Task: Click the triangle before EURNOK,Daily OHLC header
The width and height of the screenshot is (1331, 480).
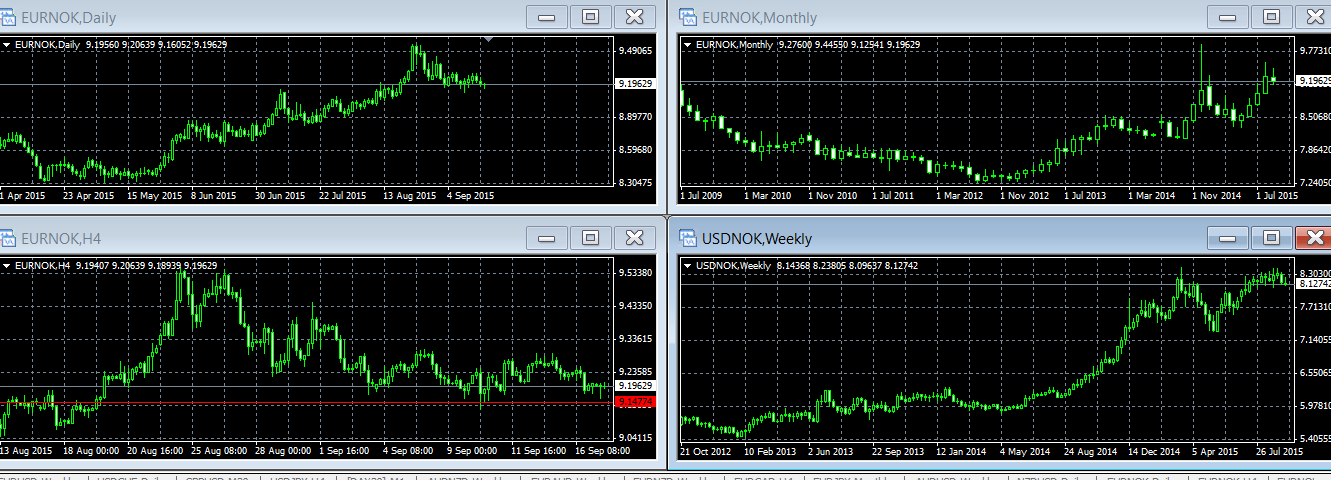Action: [x=6, y=45]
